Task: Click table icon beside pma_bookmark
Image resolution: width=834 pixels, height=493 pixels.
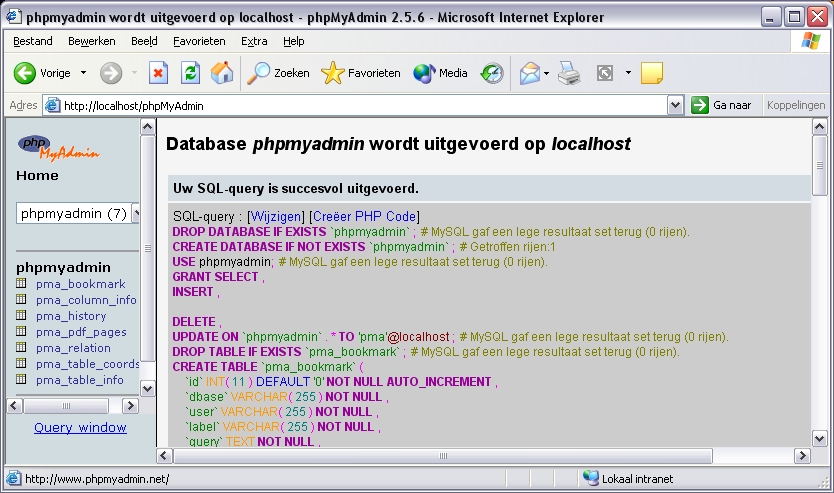Action: 21,283
